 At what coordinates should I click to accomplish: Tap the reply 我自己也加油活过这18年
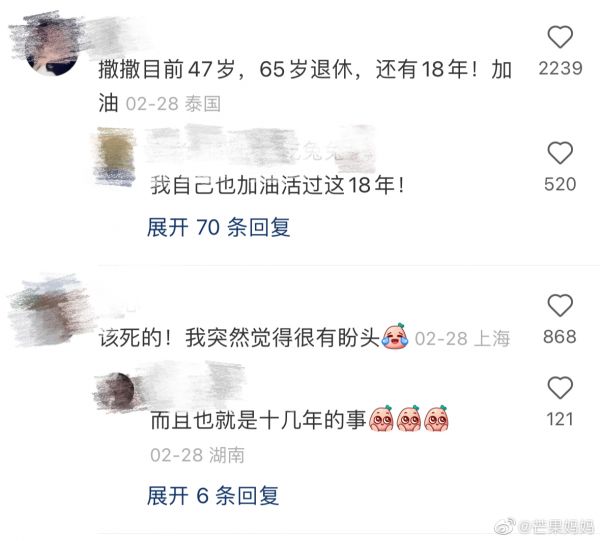pos(277,185)
